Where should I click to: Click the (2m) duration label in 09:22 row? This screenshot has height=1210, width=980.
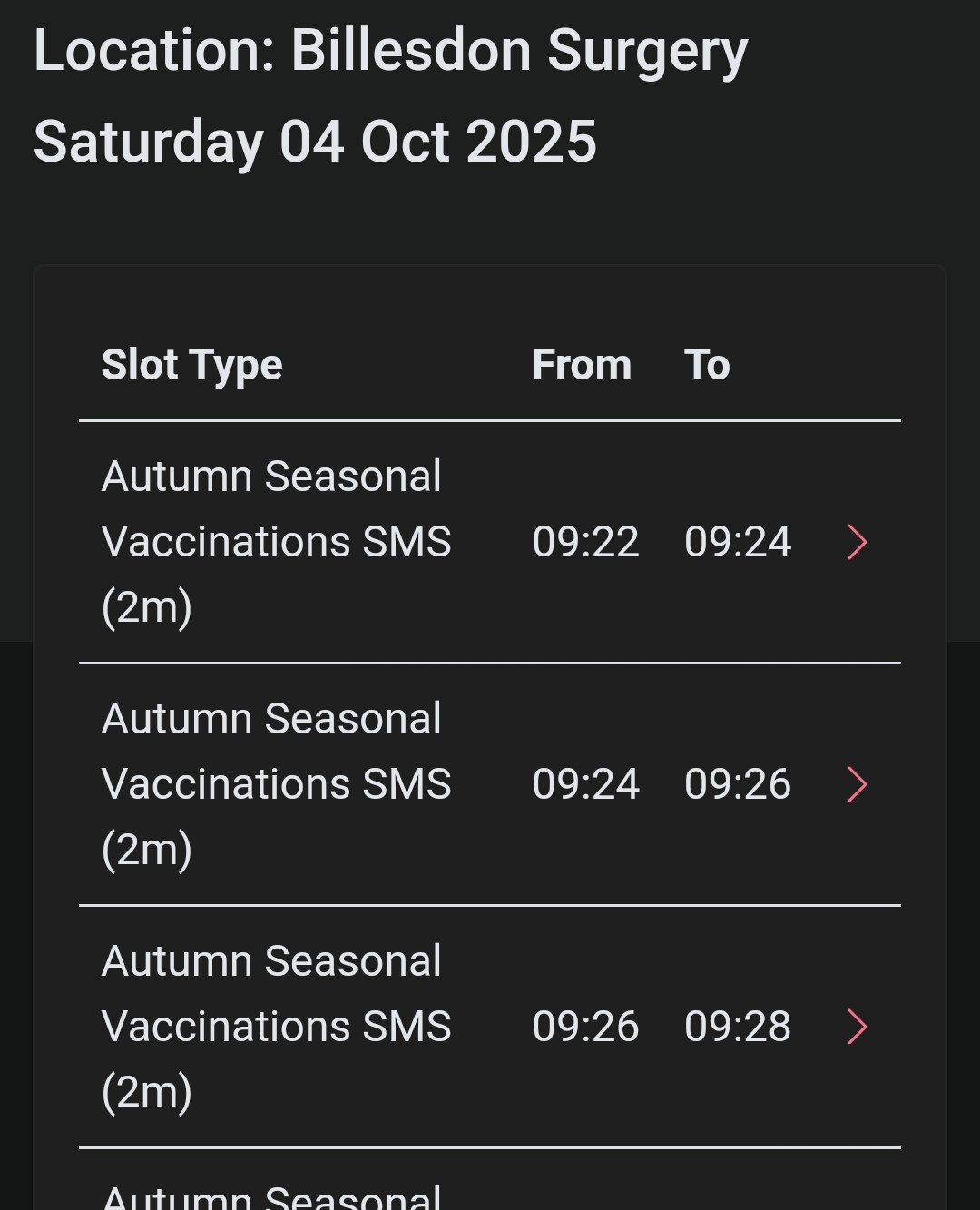(x=147, y=606)
